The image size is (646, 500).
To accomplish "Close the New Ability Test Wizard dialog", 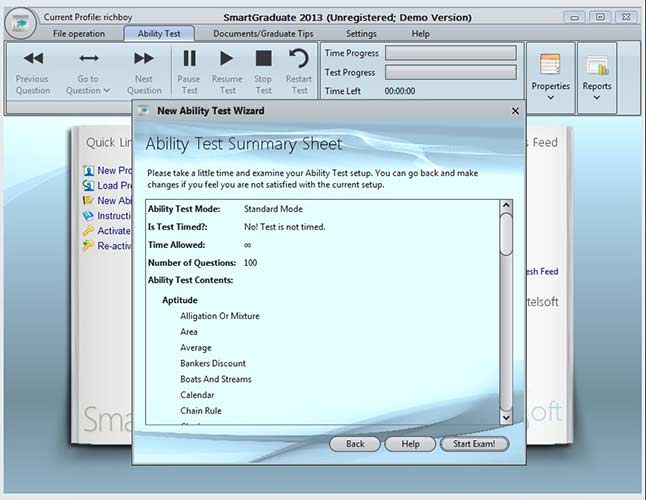I will click(x=515, y=111).
